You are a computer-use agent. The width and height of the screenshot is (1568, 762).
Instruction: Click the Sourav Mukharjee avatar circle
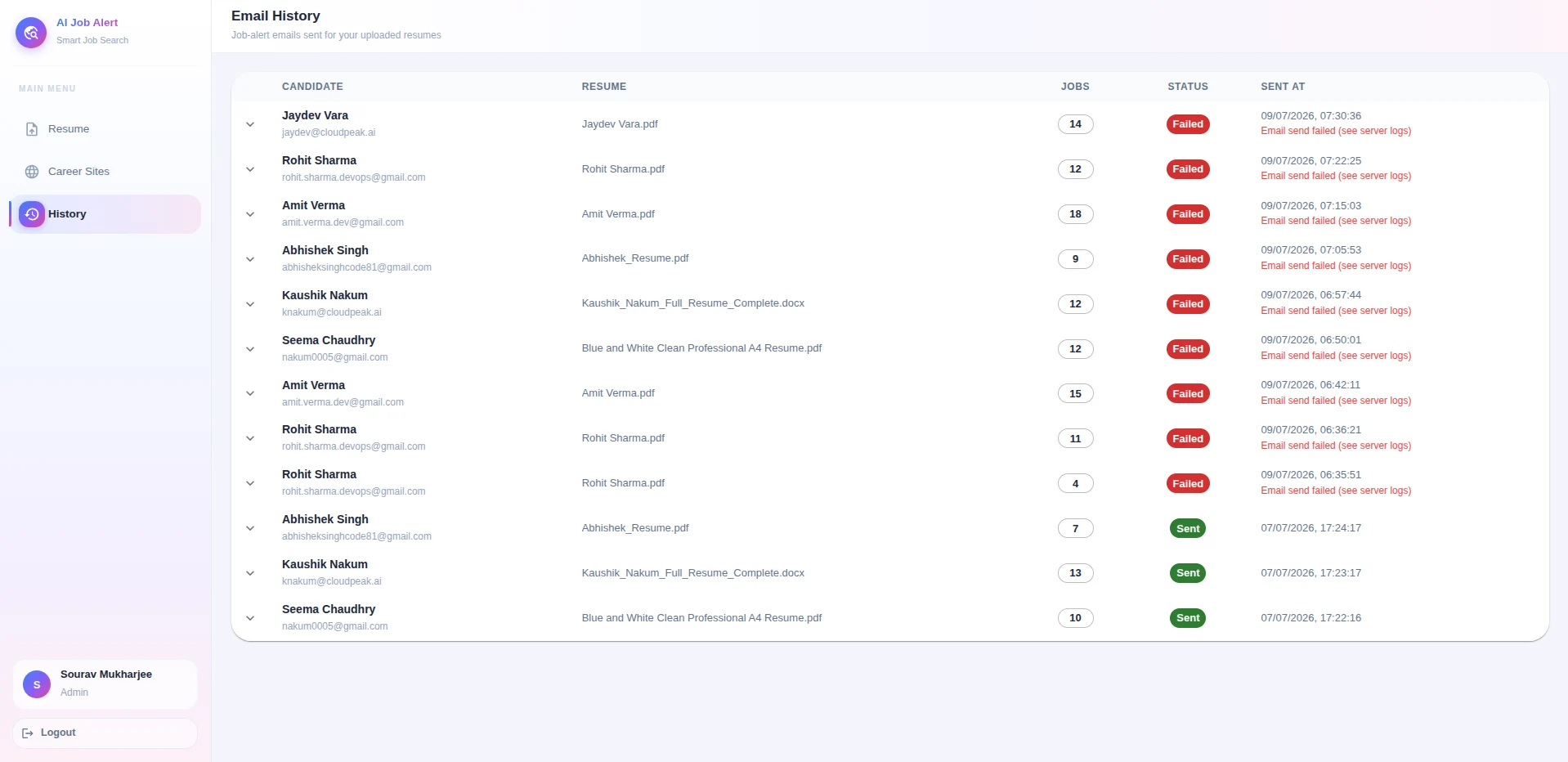[x=37, y=684]
